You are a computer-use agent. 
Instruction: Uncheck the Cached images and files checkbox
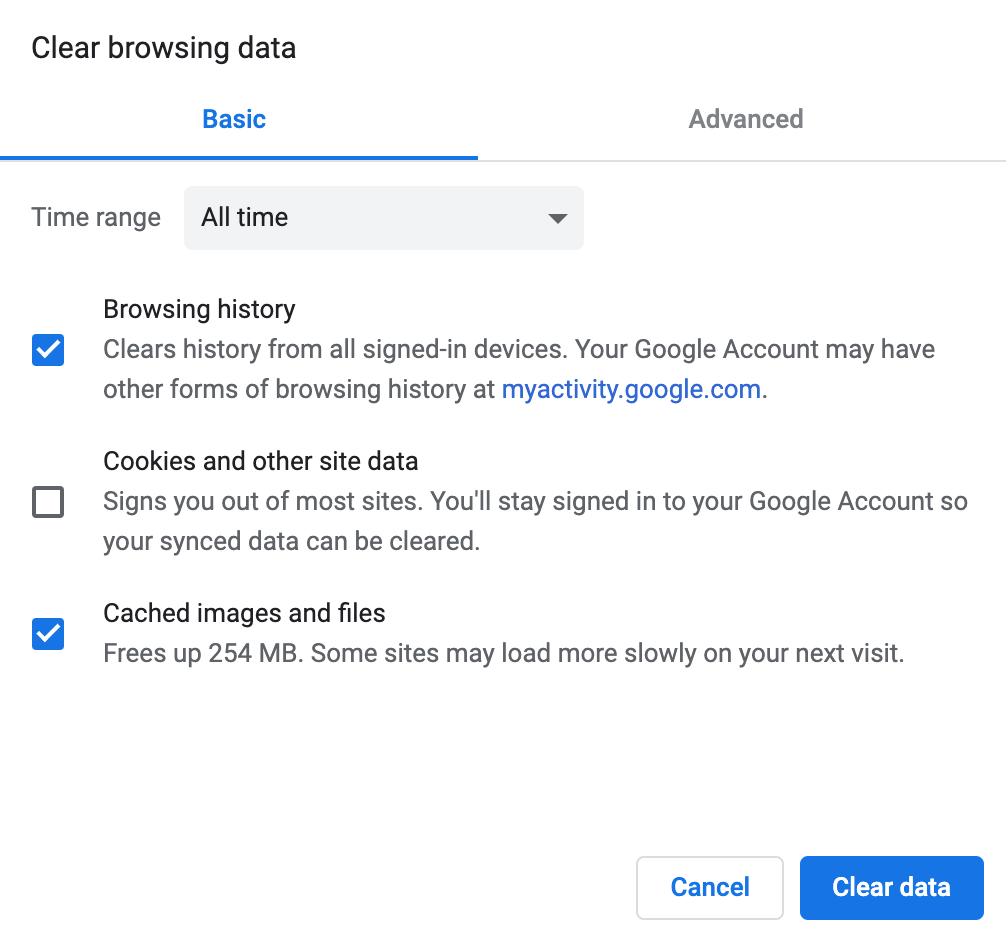click(48, 634)
